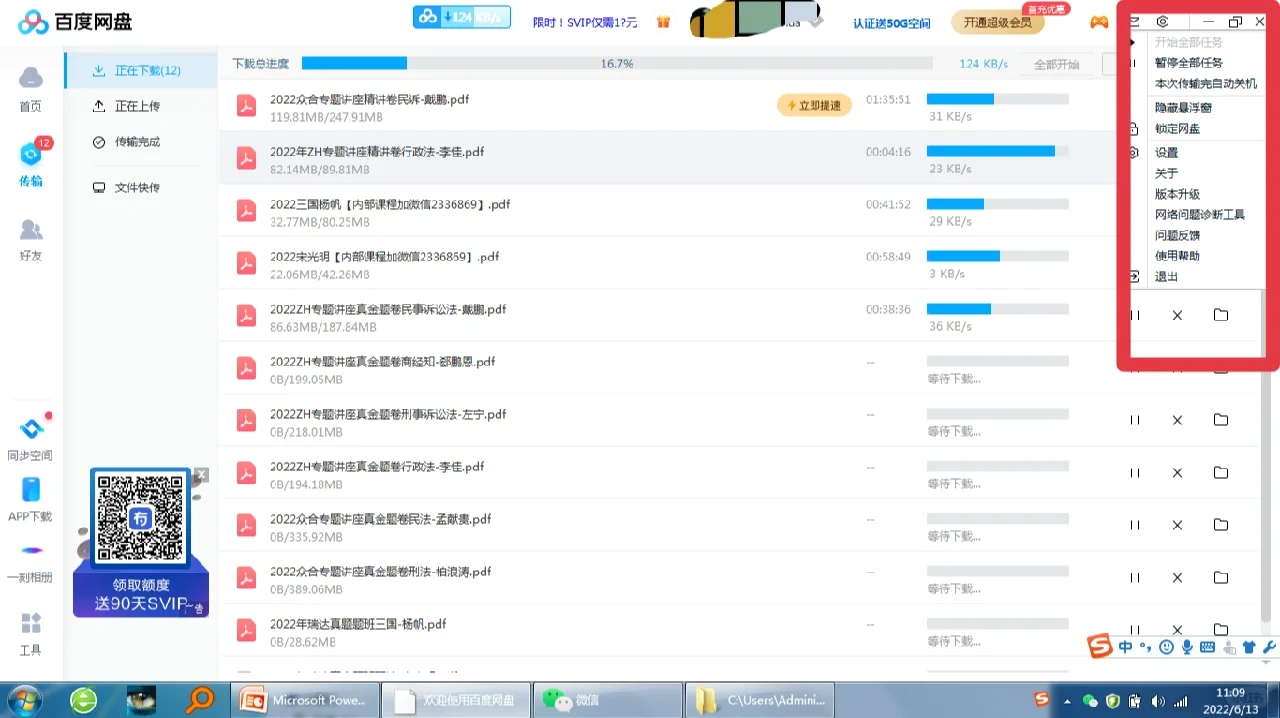Choose 退出 to exit the app
The image size is (1280, 718).
click(1166, 277)
